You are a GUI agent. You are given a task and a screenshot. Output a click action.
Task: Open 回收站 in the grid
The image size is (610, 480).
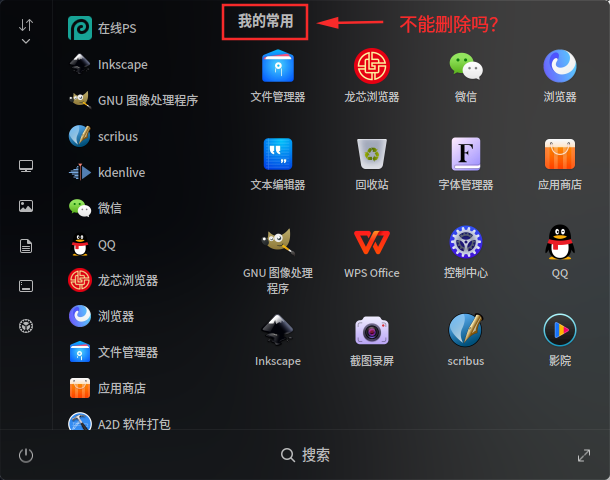[372, 164]
